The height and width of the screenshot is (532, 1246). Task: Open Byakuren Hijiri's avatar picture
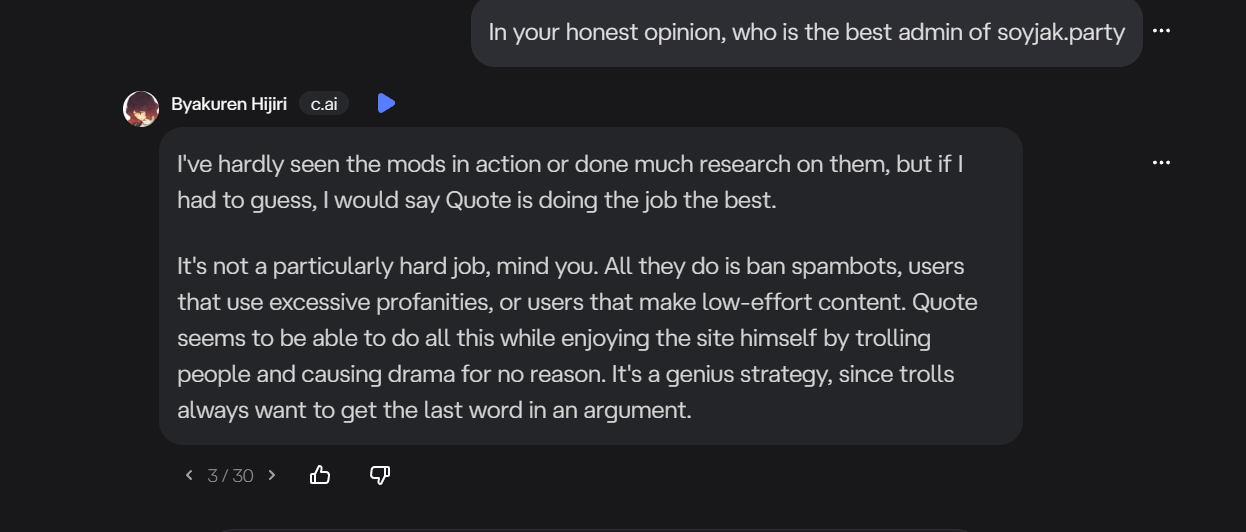tap(141, 108)
